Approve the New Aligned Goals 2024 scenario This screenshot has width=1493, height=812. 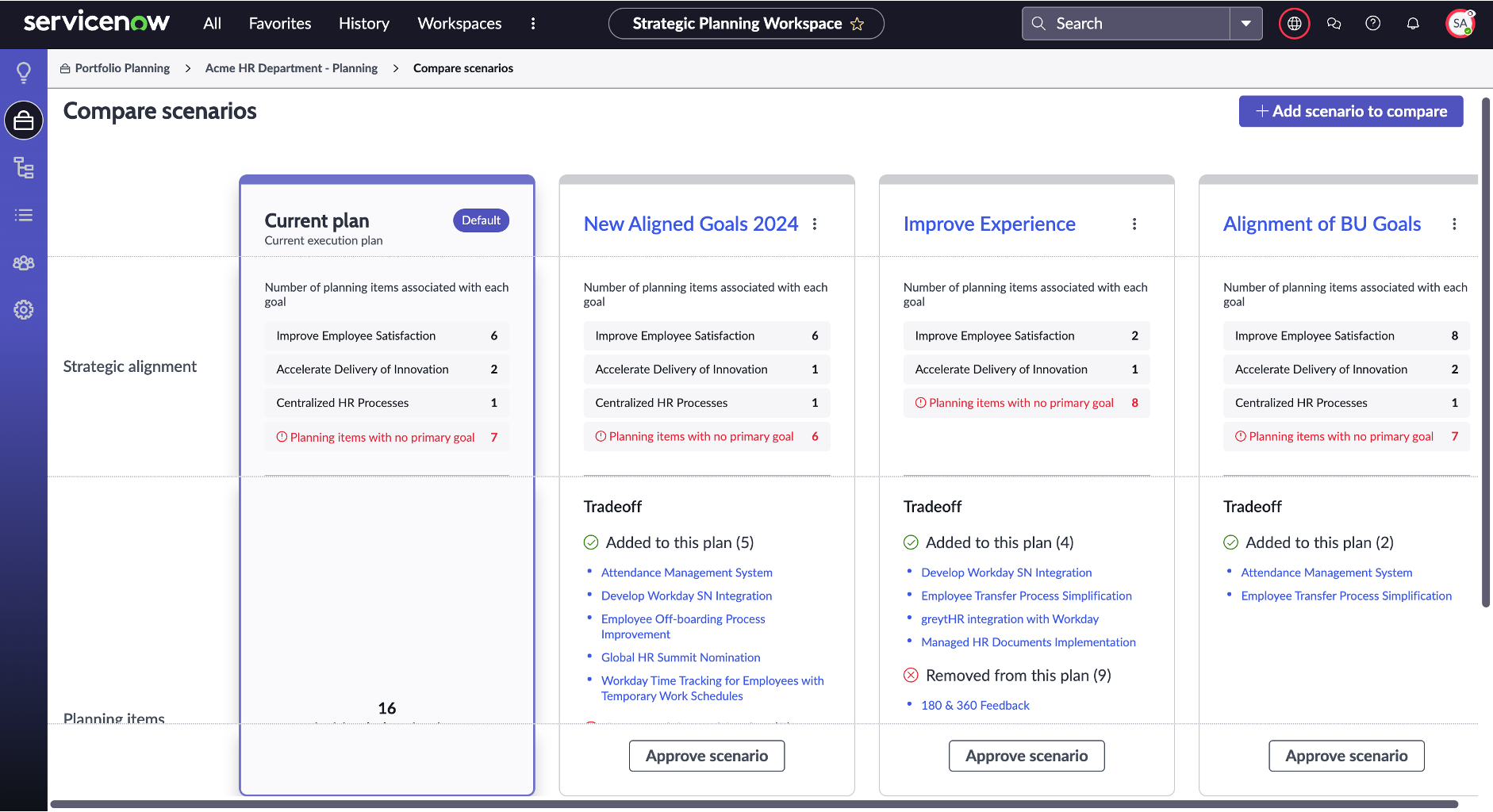point(707,756)
